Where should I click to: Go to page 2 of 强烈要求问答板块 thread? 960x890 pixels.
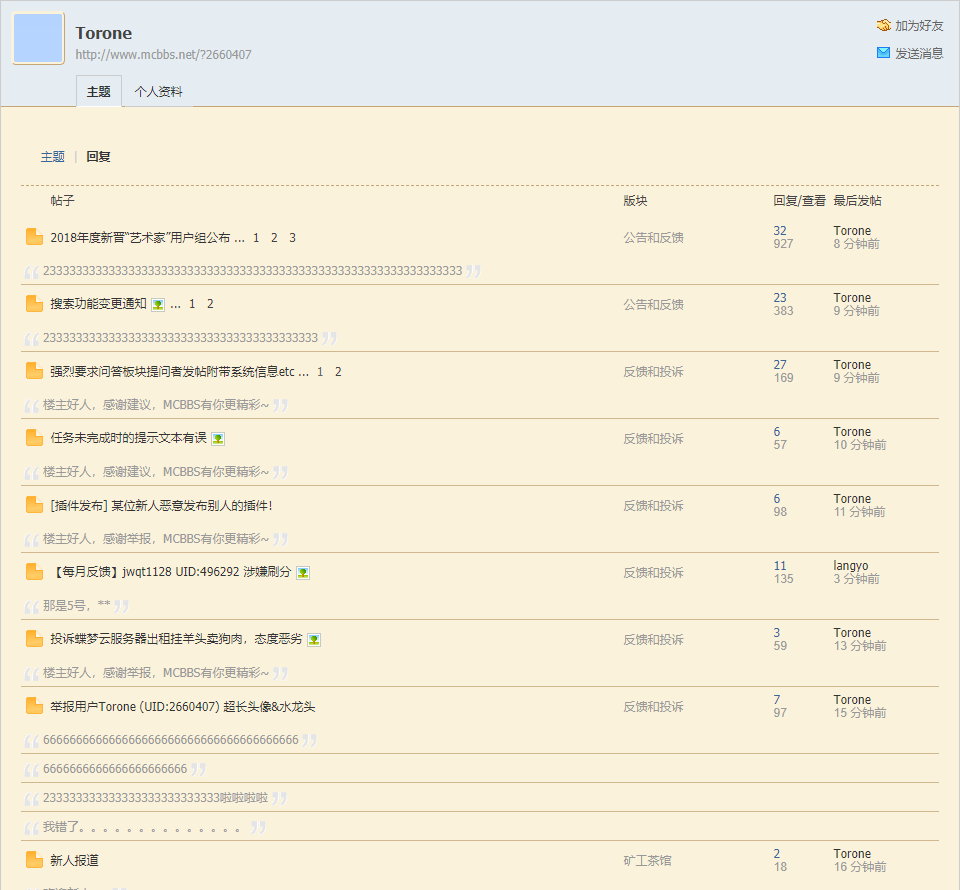click(x=338, y=372)
